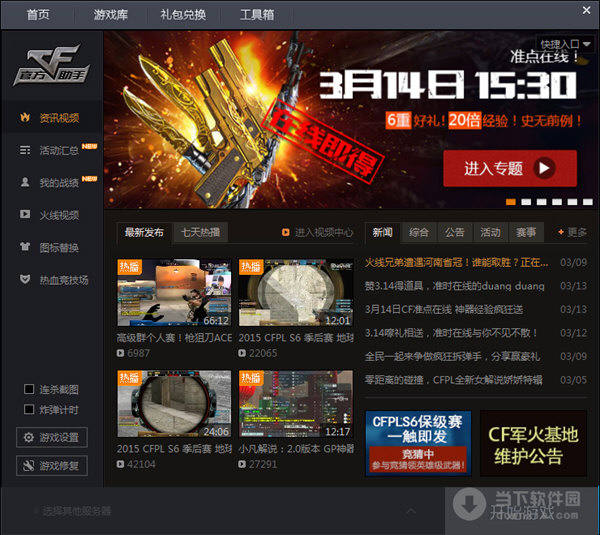The height and width of the screenshot is (535, 600).
Task: Select the third banner indicator dot
Action: pyautogui.click(x=541, y=202)
